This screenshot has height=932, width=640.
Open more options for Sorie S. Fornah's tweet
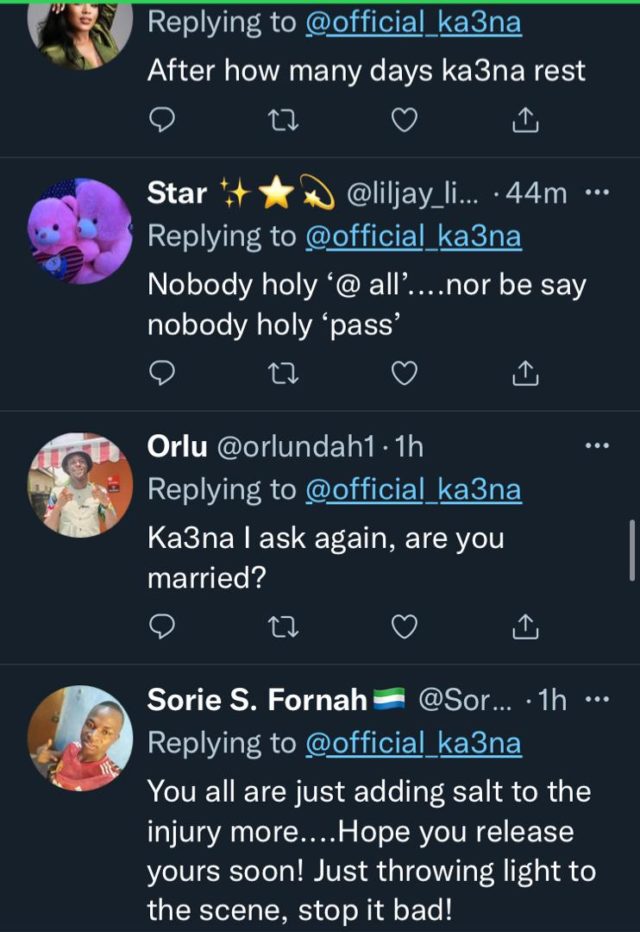(x=596, y=699)
